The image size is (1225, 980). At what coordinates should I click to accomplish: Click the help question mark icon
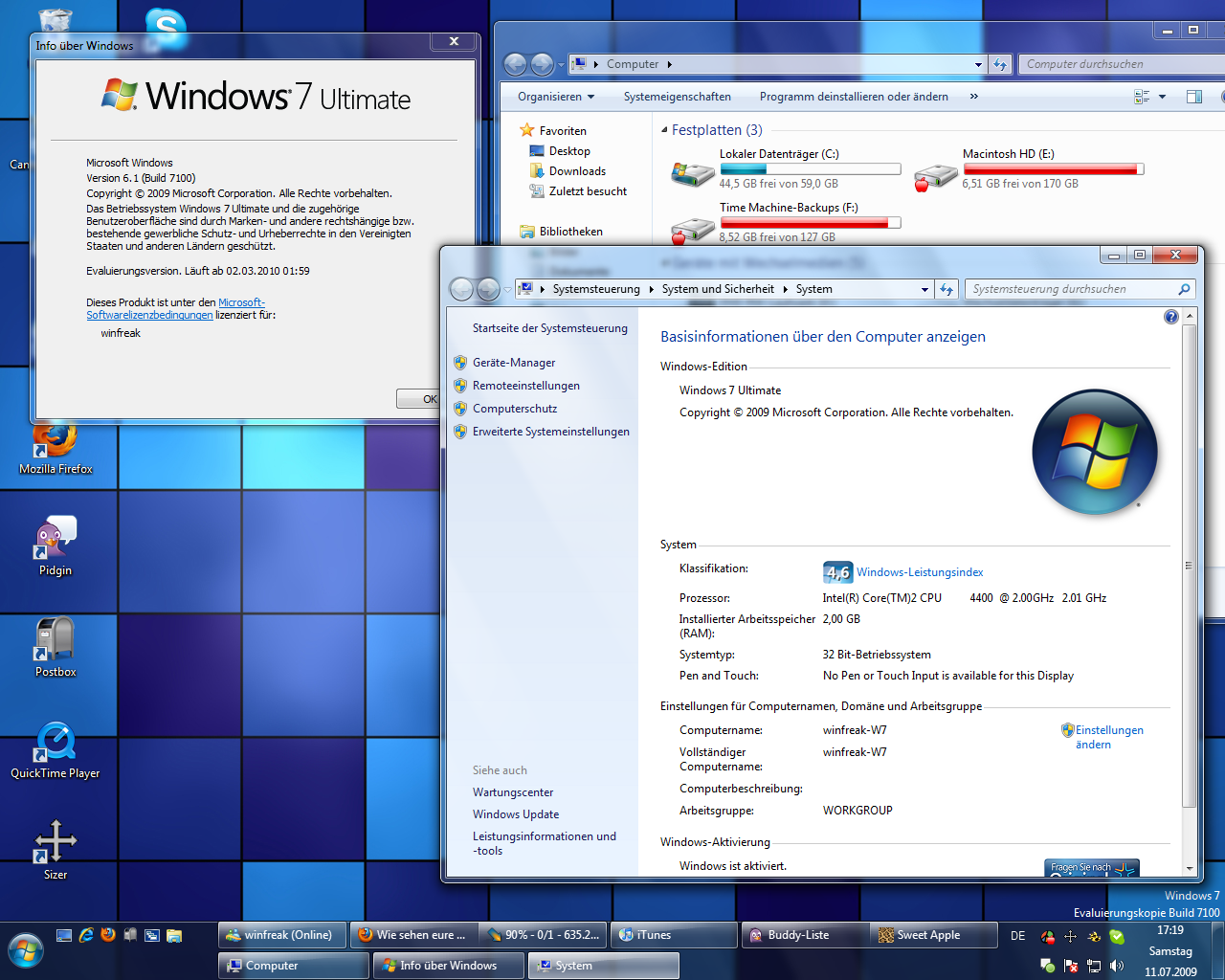(1170, 317)
